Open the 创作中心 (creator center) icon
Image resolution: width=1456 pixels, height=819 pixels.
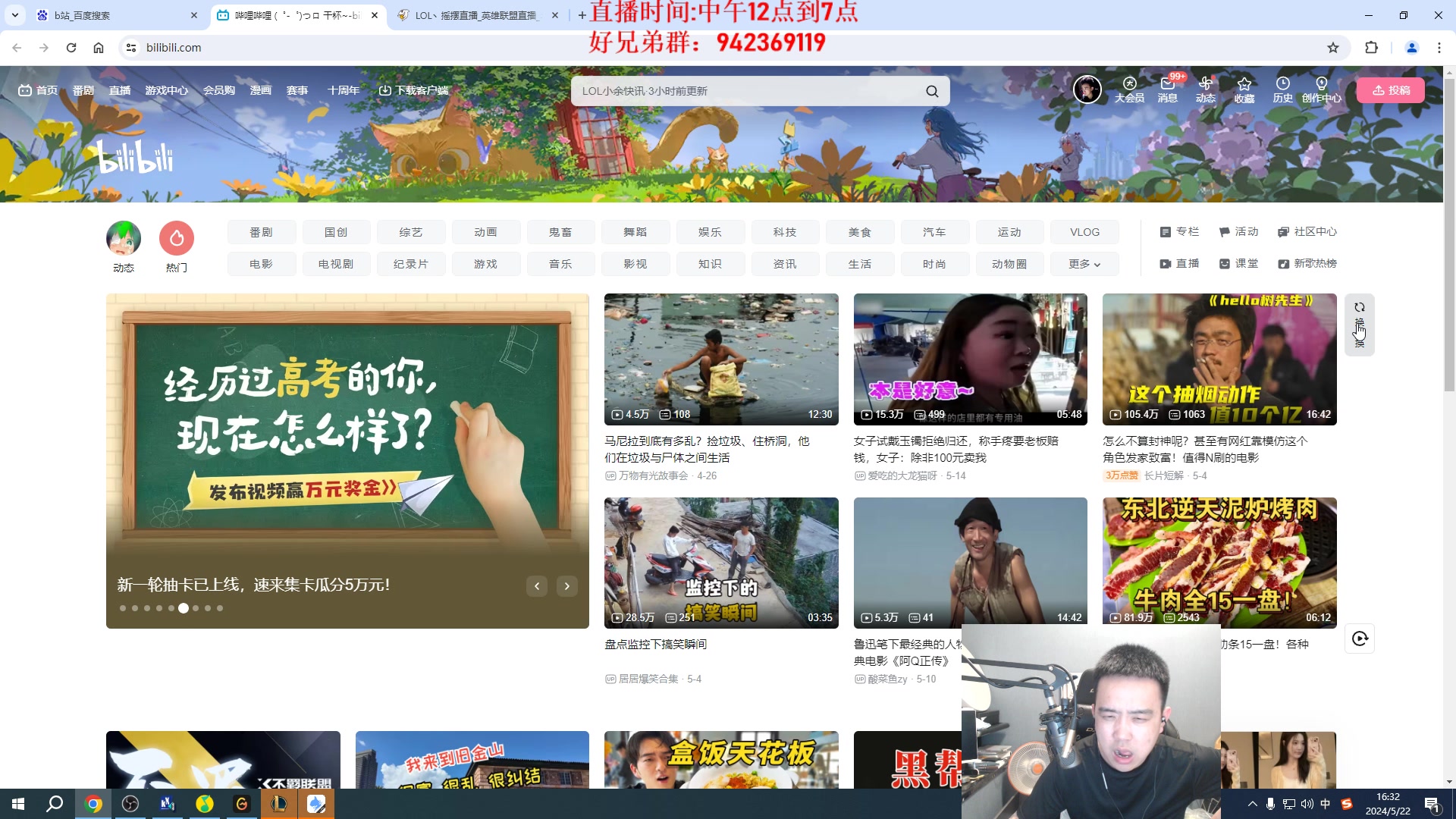click(1321, 89)
